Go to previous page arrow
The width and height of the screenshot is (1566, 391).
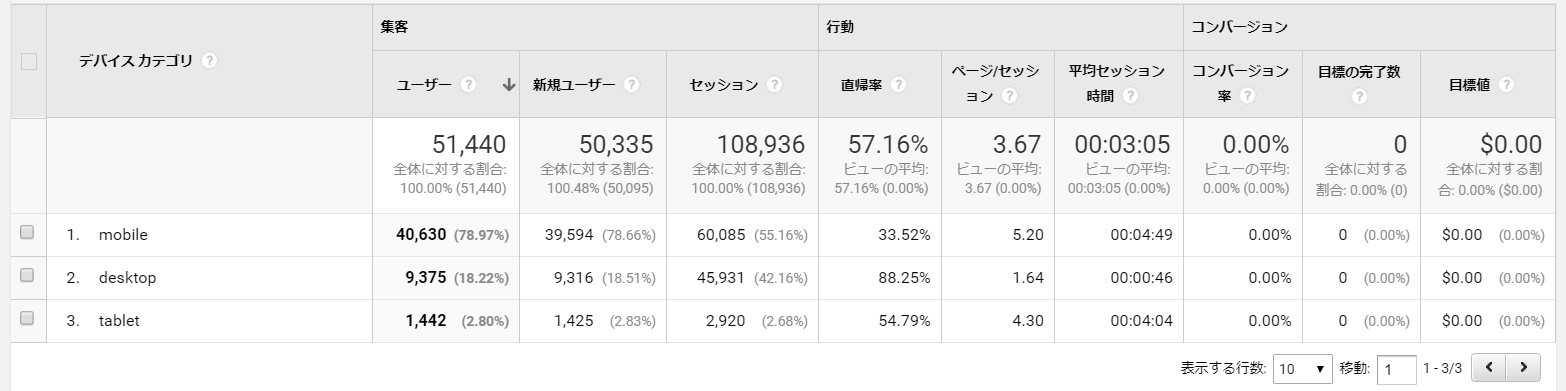coord(1490,368)
